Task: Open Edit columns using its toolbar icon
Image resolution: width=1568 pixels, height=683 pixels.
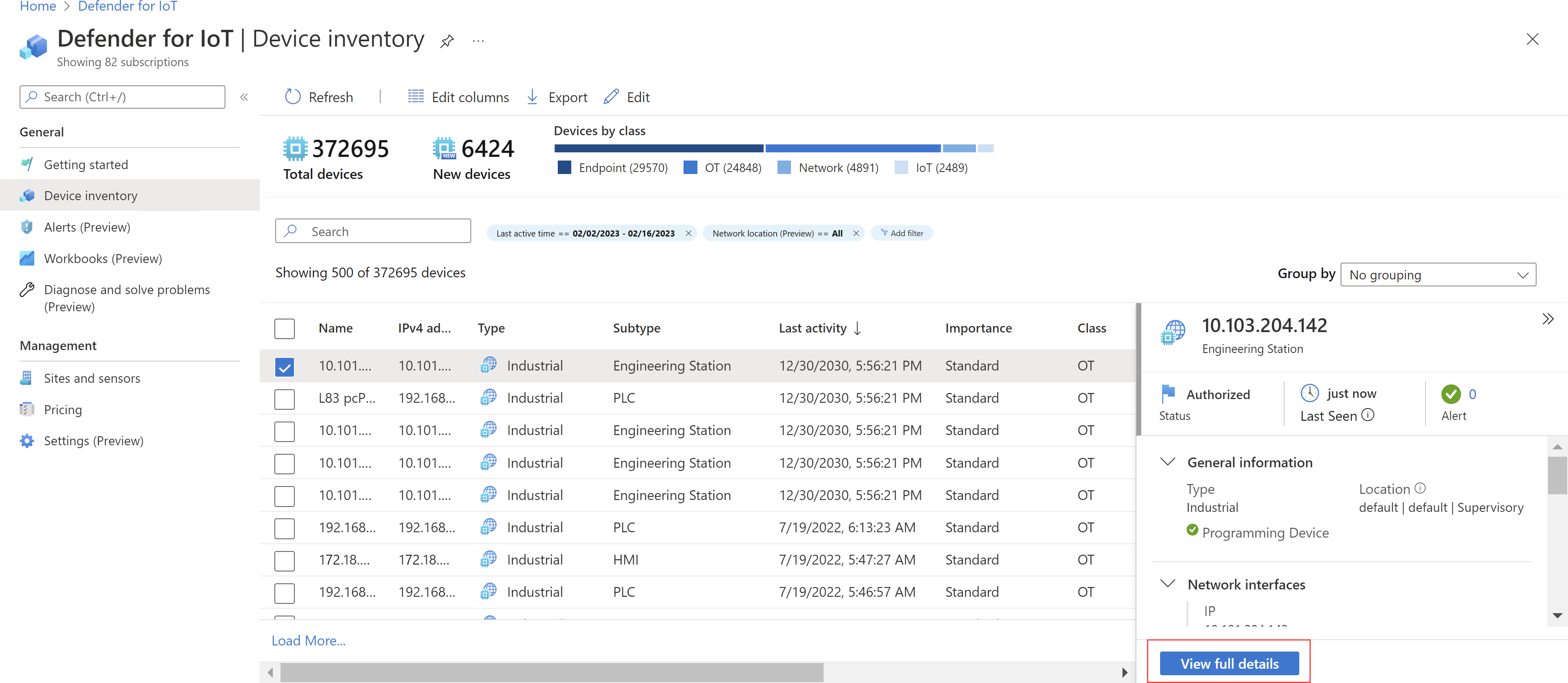Action: pyautogui.click(x=416, y=96)
